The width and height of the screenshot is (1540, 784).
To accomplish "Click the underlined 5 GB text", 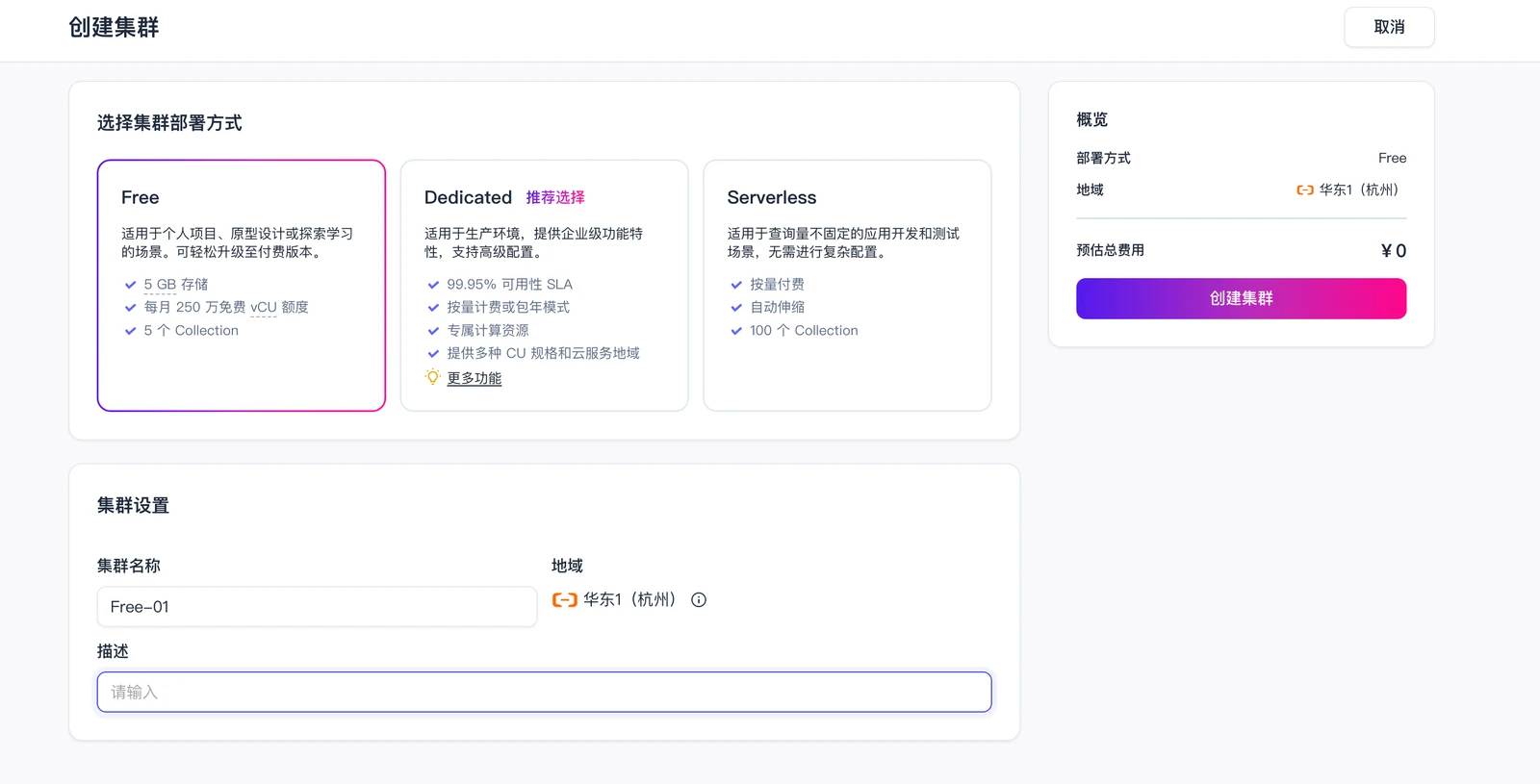I will point(160,285).
